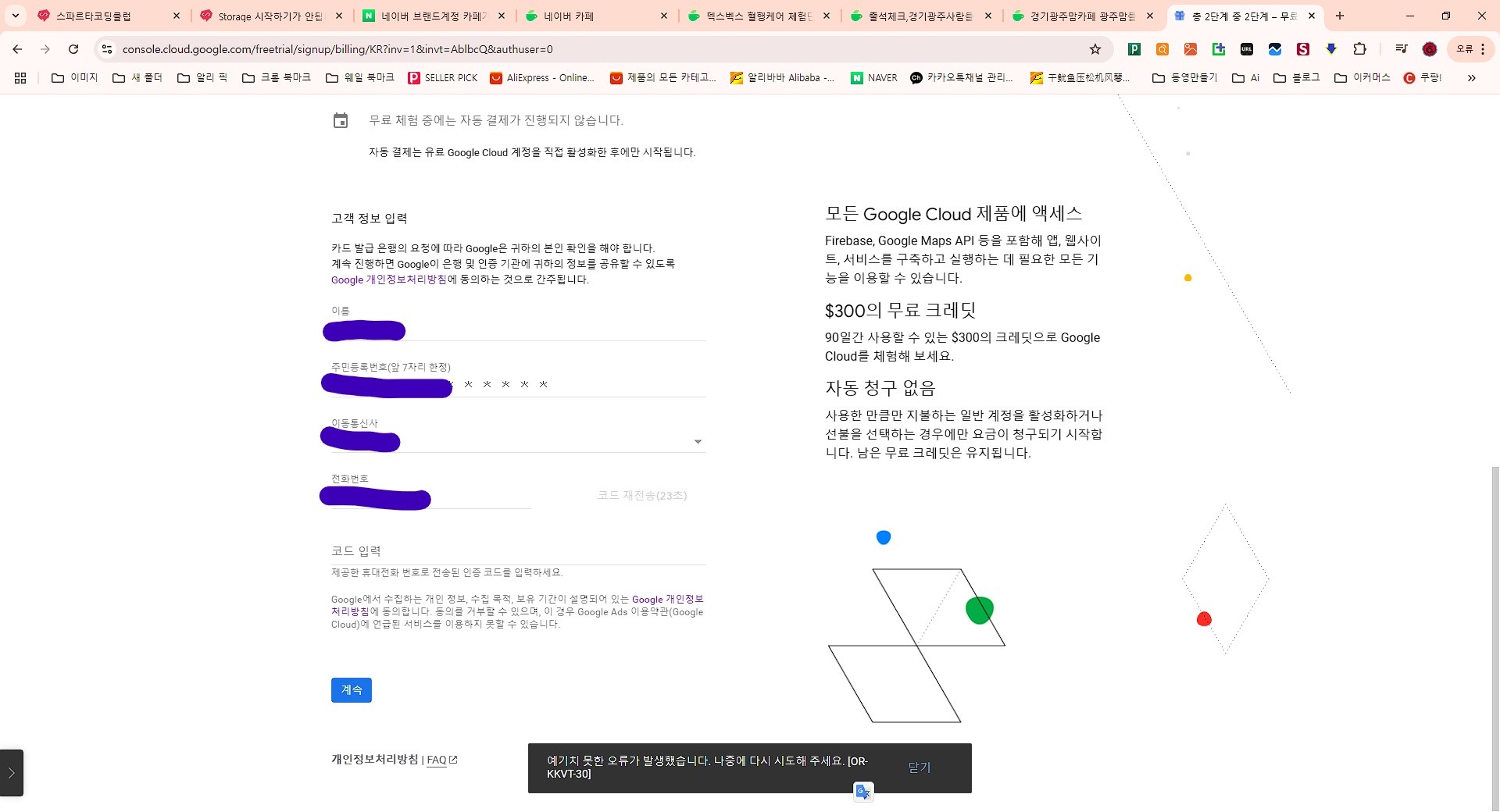The height and width of the screenshot is (812, 1500).
Task: Bookmark this page with the star icon
Action: pyautogui.click(x=1095, y=49)
